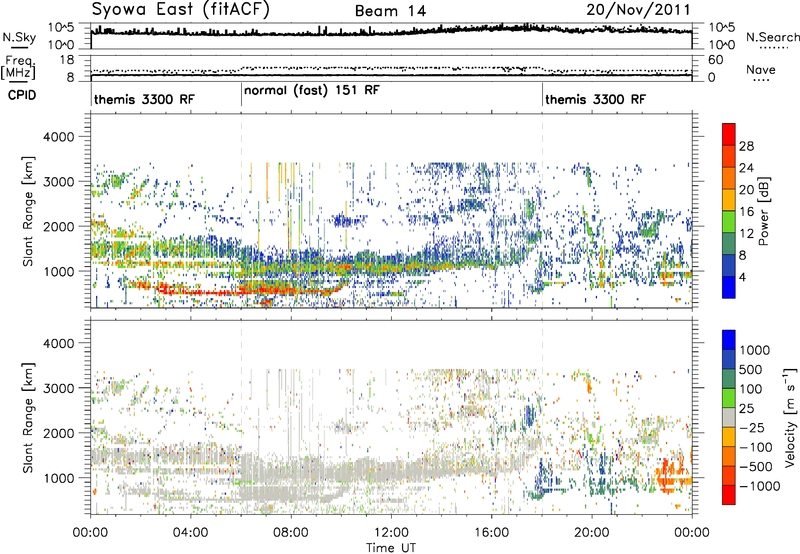Click the "2000" tick on the velocity panel
This screenshot has height=554, width=800.
[x=58, y=433]
